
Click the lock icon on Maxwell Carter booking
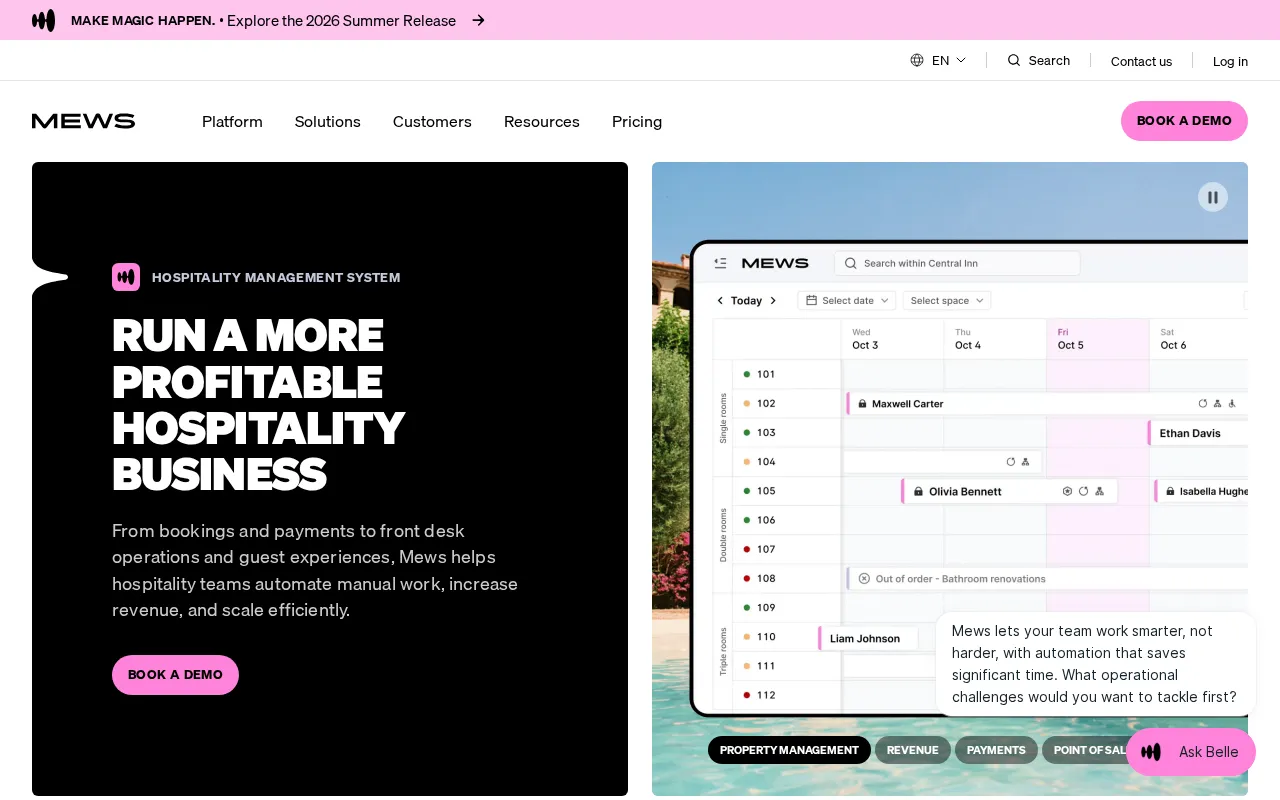(862, 404)
